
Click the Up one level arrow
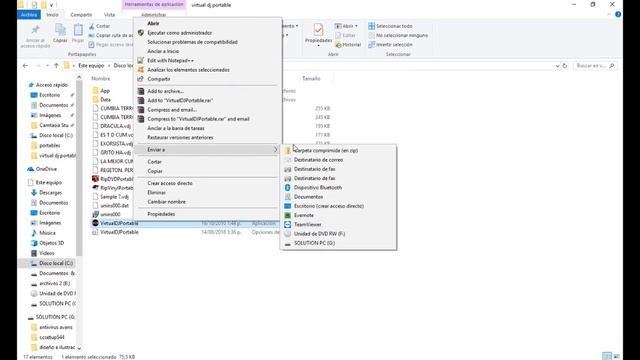click(x=56, y=66)
